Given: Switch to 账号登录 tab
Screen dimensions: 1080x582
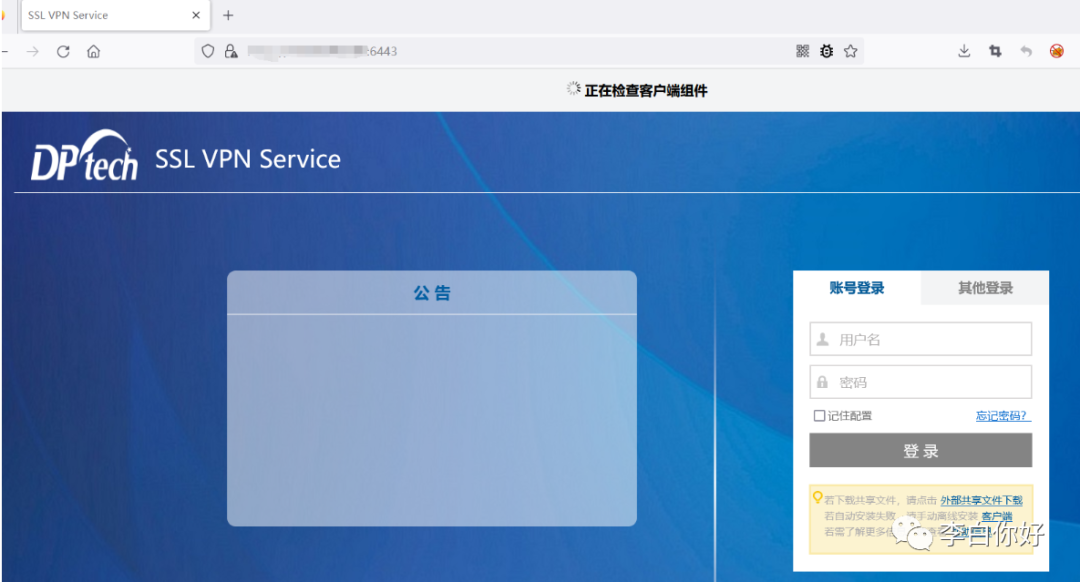Looking at the screenshot, I should pyautogui.click(x=857, y=288).
